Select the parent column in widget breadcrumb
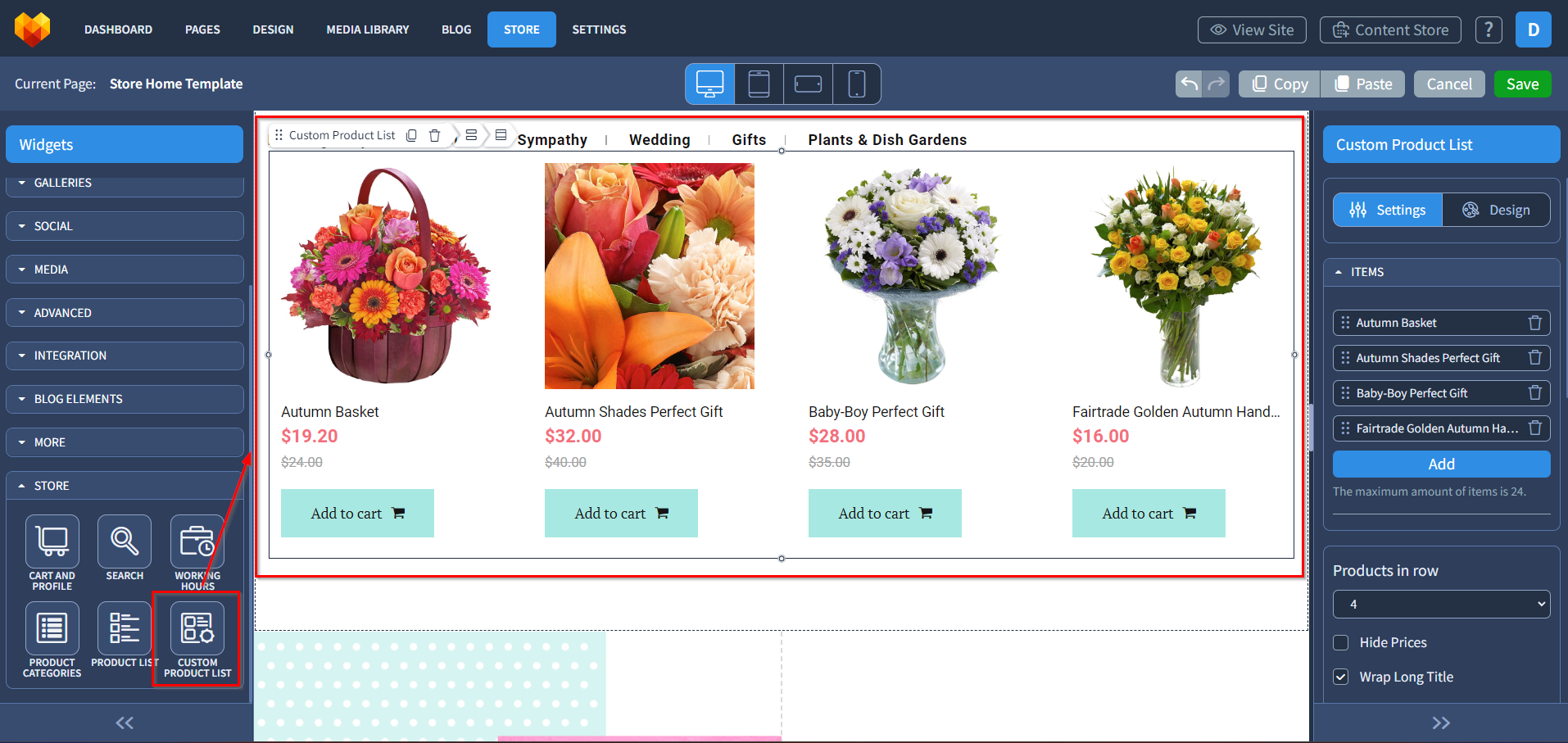This screenshot has width=1568, height=743. (x=501, y=135)
